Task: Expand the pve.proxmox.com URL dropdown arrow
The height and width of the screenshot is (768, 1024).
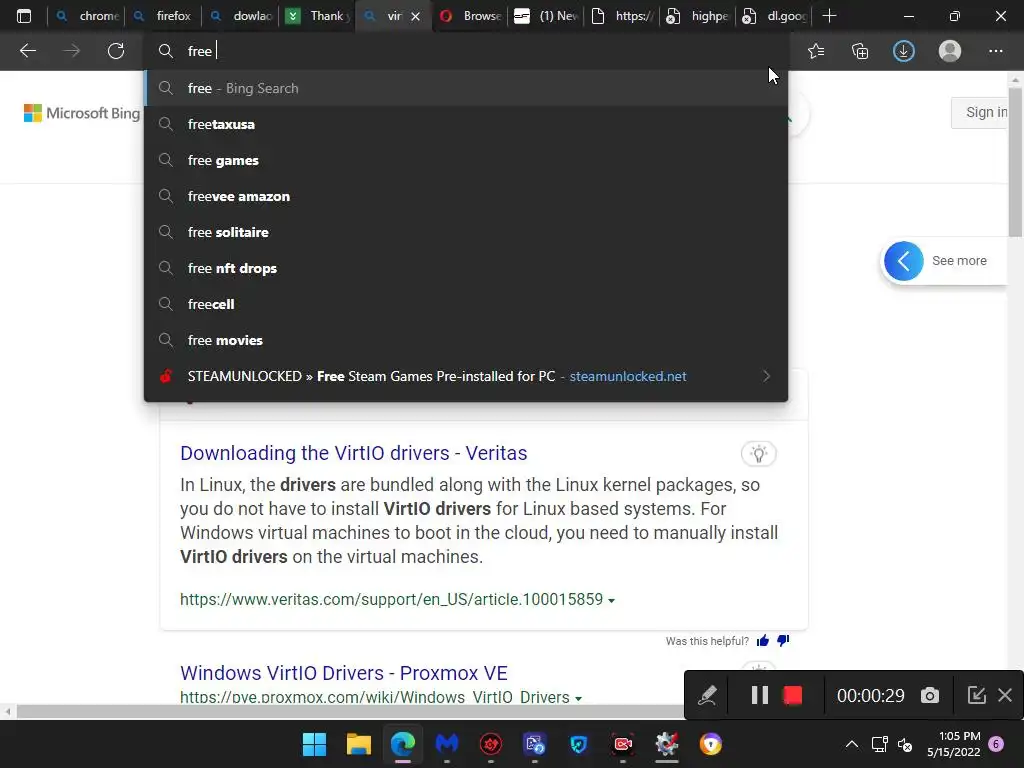Action: pos(578,698)
